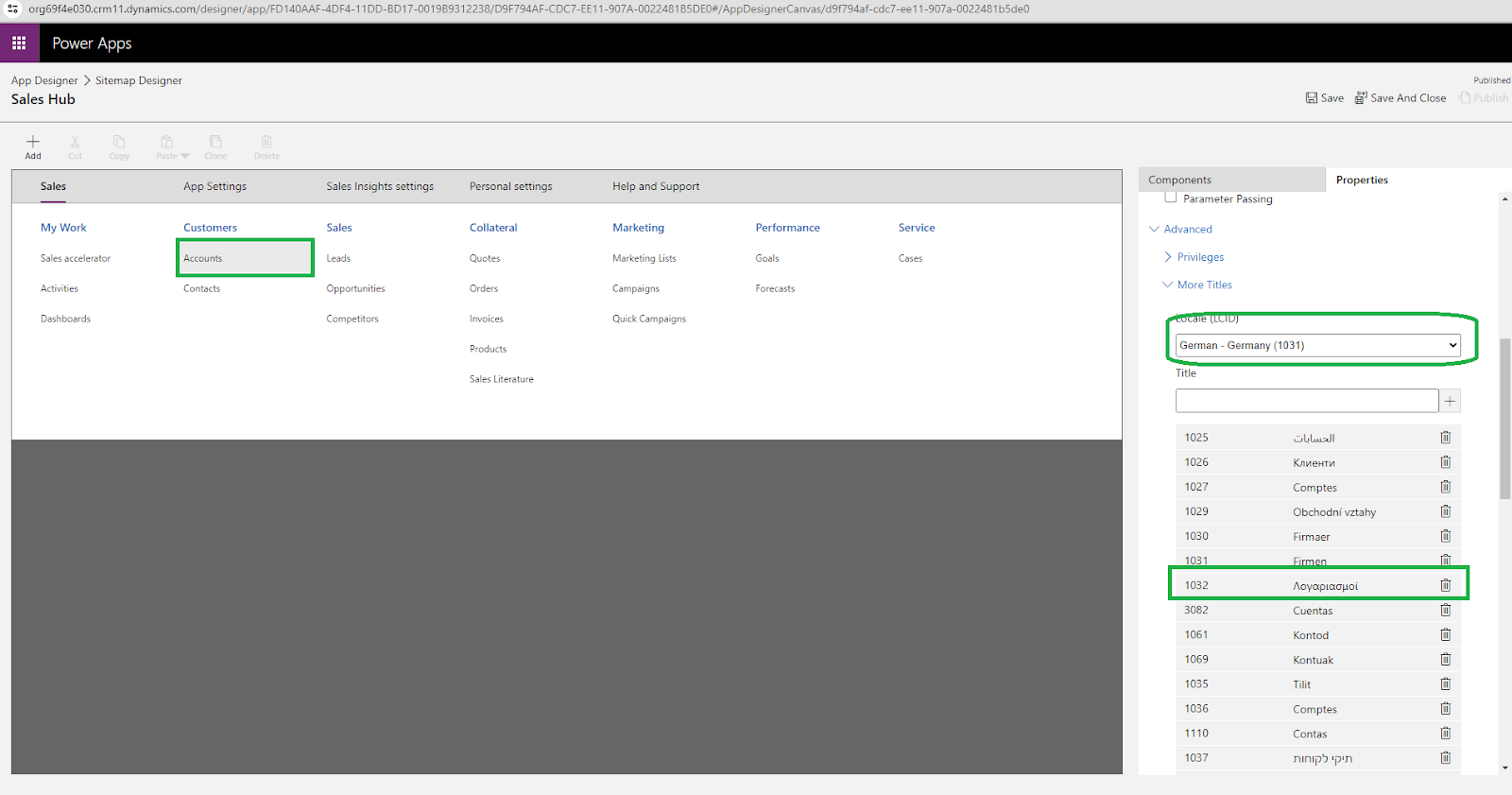Select the Dashboards subarea

65,319
